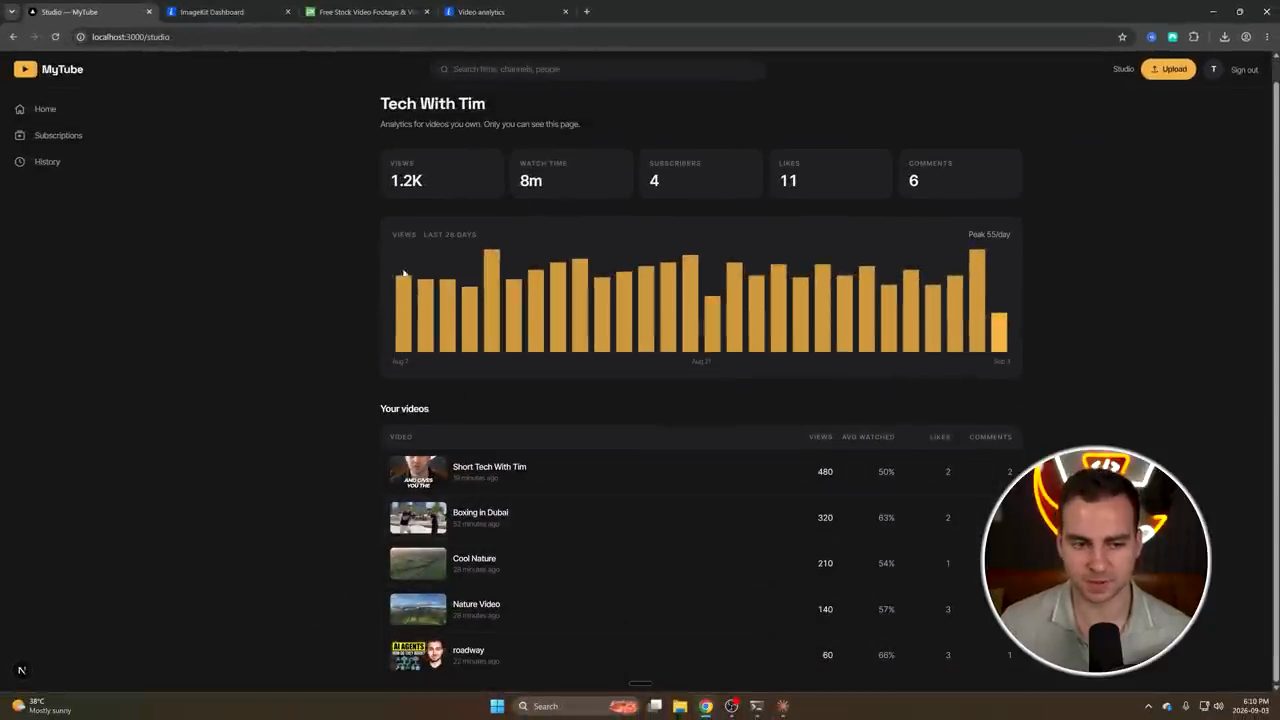1280x720 pixels.
Task: Open Boxing in Dubai thumbnail
Action: coord(418,517)
